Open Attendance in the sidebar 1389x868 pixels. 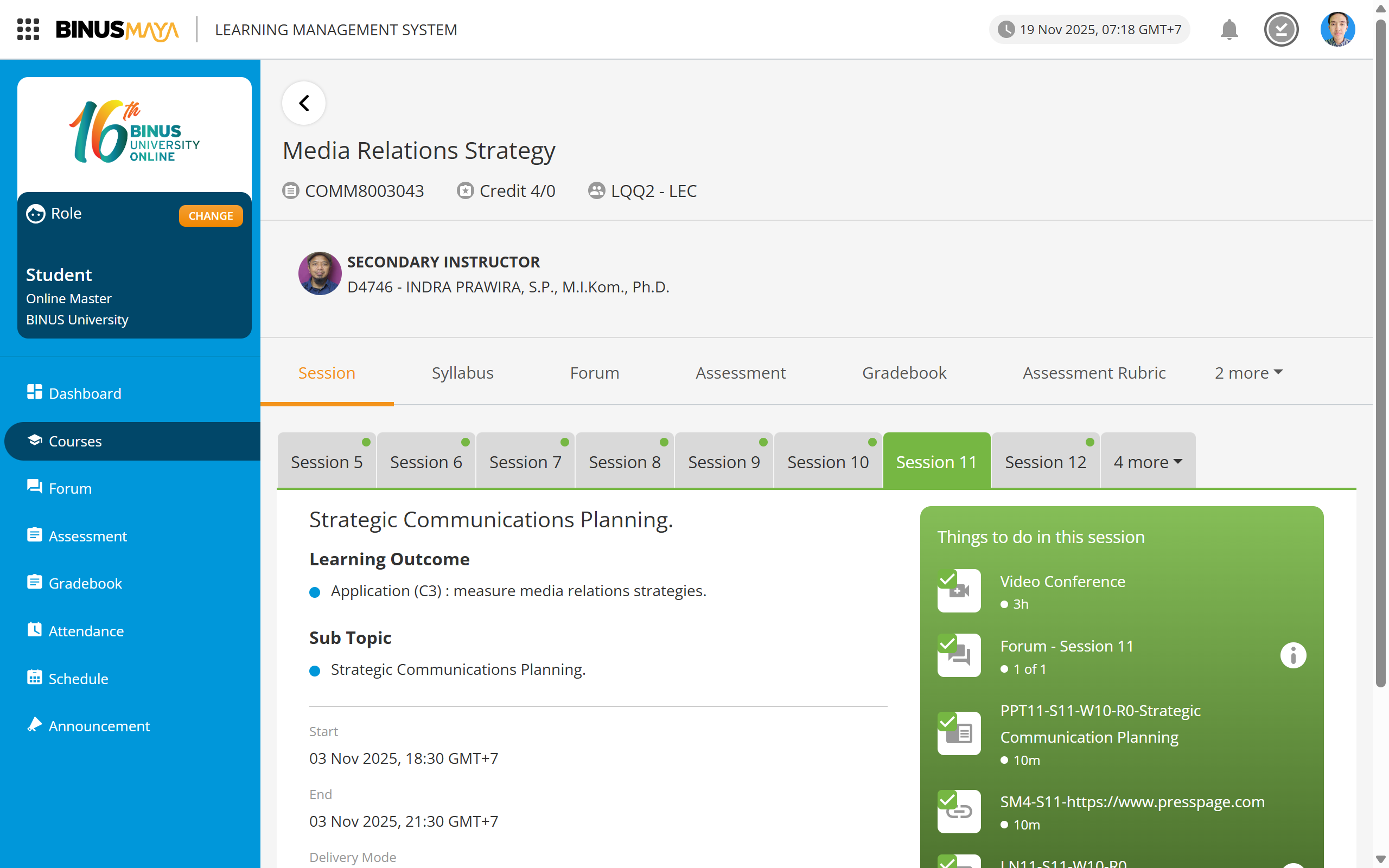coord(86,631)
